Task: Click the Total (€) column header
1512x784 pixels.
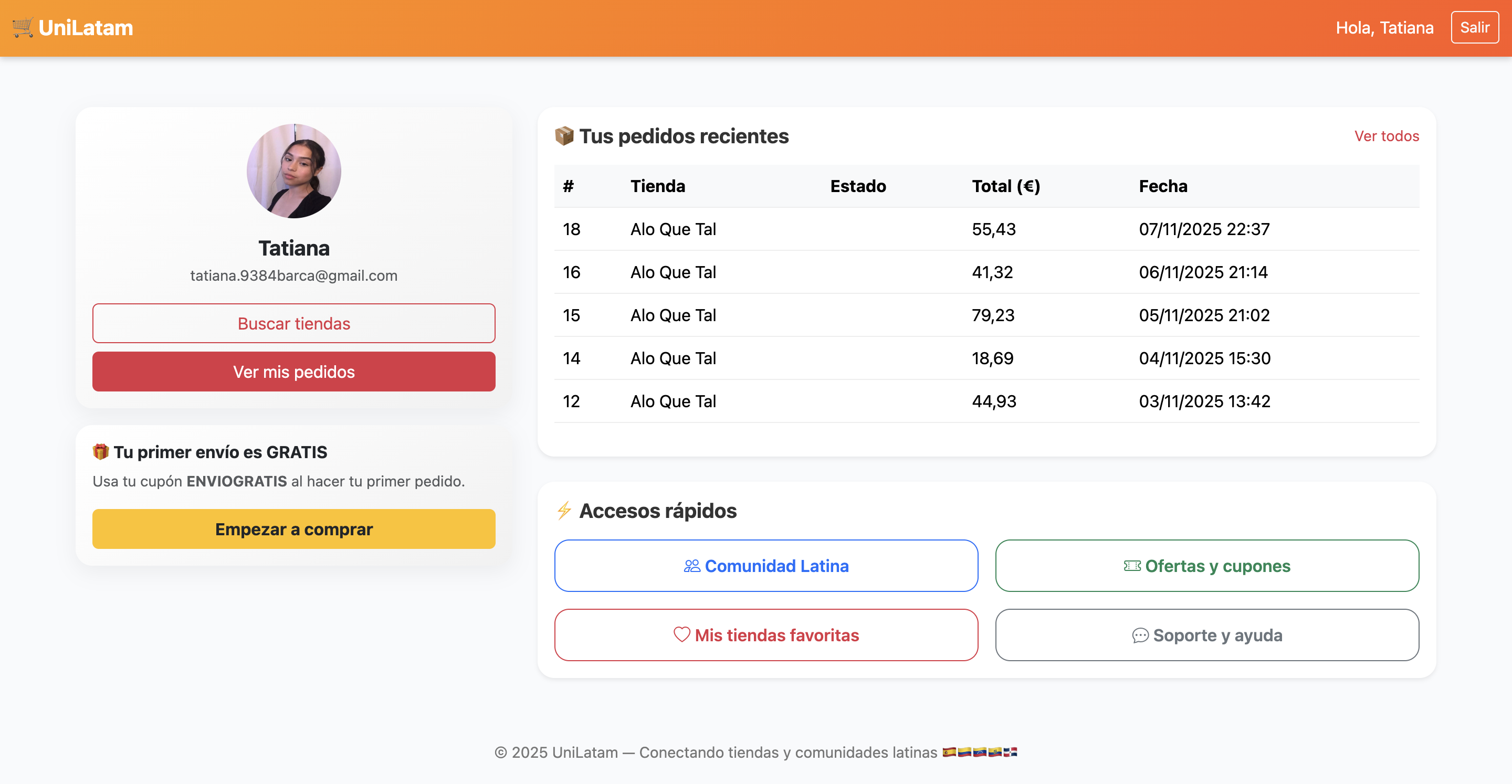Action: click(1006, 186)
